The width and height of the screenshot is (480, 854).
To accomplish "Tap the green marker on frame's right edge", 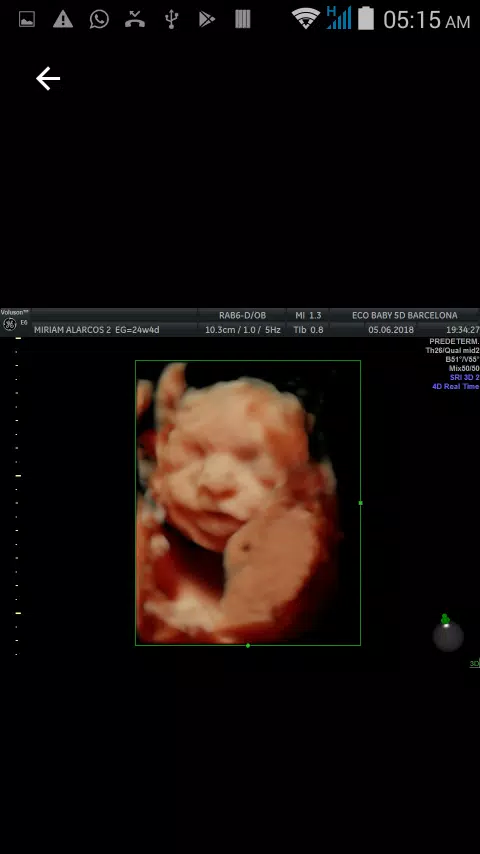I will click(x=361, y=503).
